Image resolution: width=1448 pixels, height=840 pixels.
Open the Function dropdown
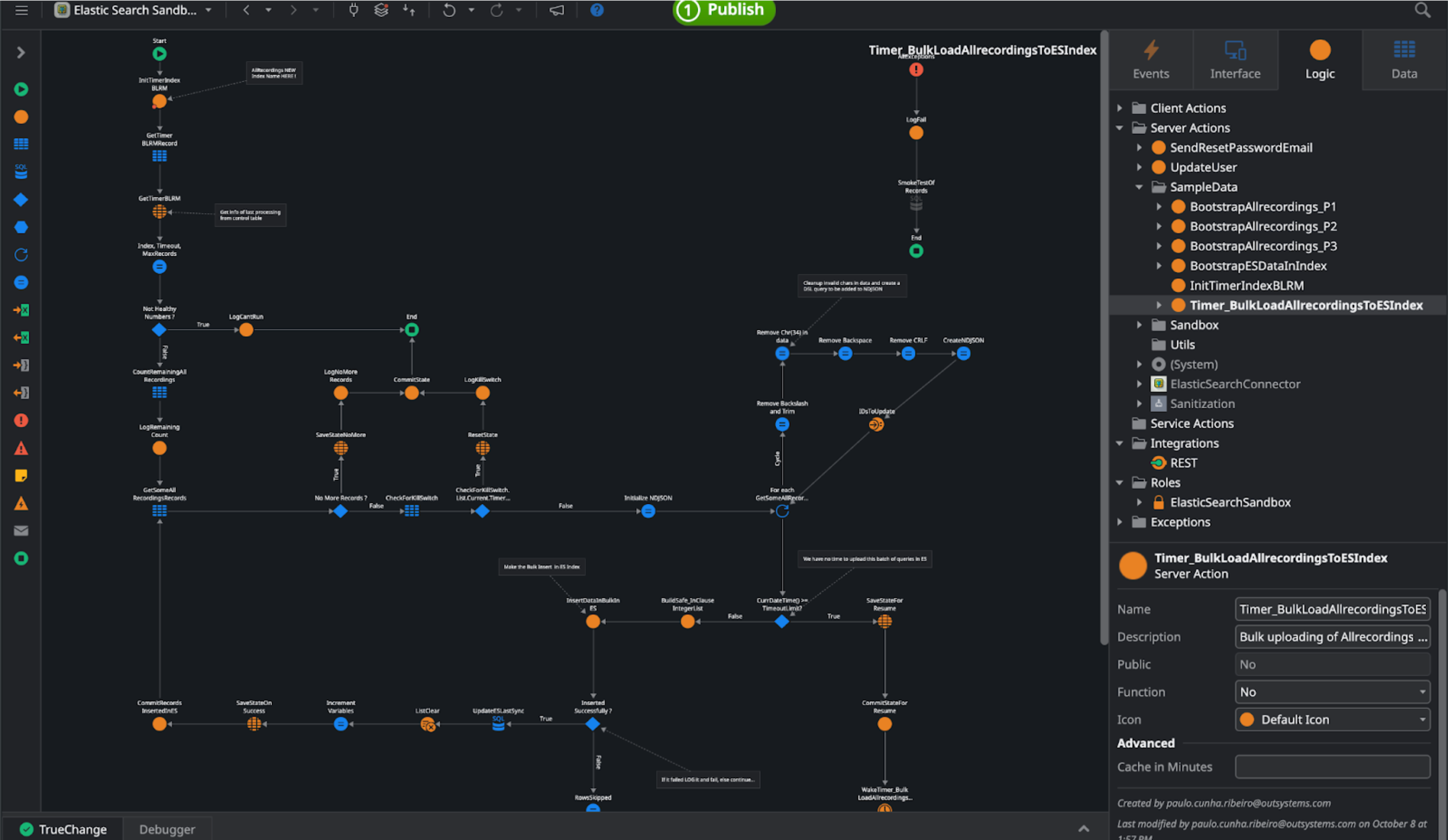(x=1332, y=692)
